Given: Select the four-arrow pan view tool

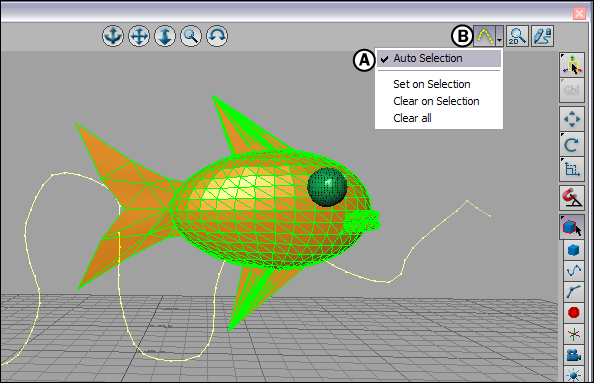Looking at the screenshot, I should 139,36.
